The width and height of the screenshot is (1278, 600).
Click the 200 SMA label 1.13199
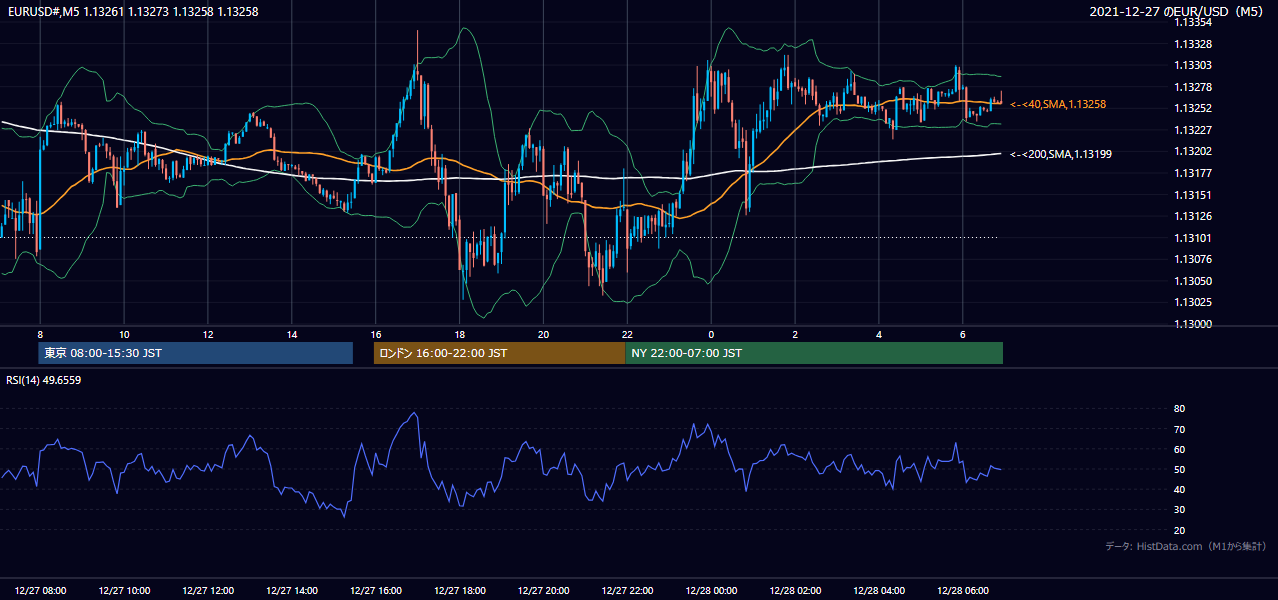(1061, 154)
